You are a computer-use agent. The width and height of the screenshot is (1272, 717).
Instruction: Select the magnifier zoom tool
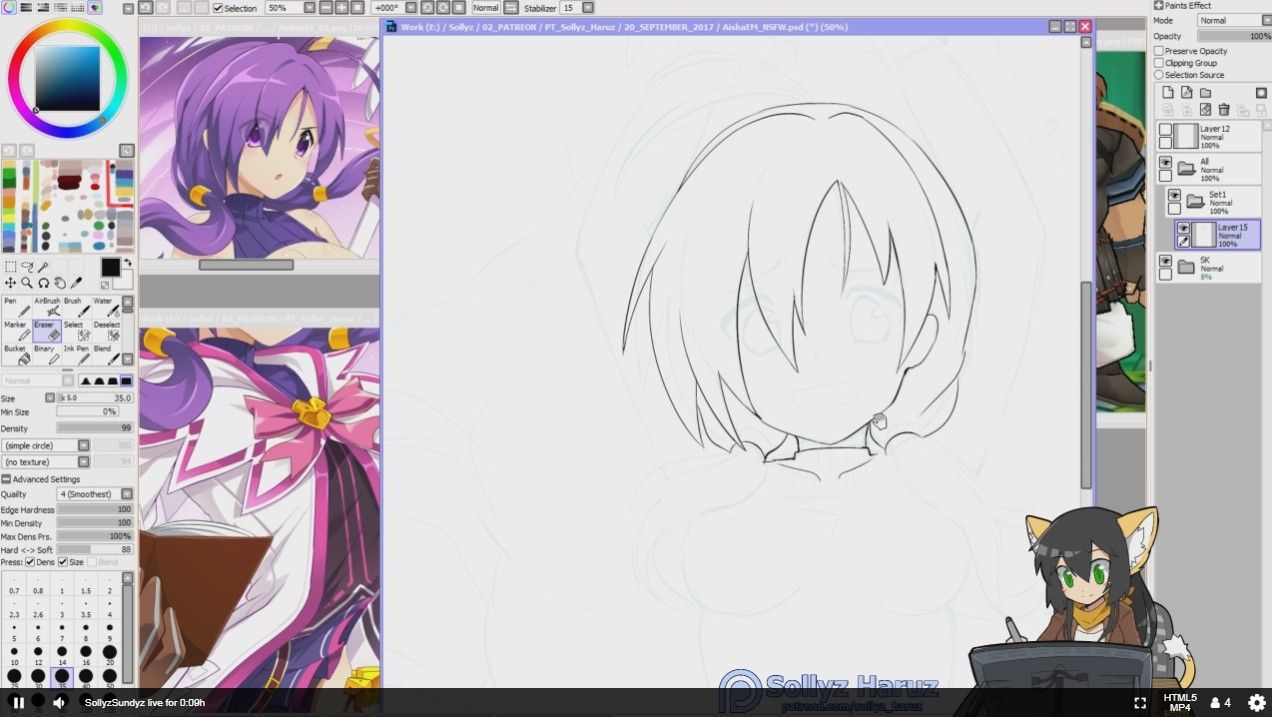point(27,283)
